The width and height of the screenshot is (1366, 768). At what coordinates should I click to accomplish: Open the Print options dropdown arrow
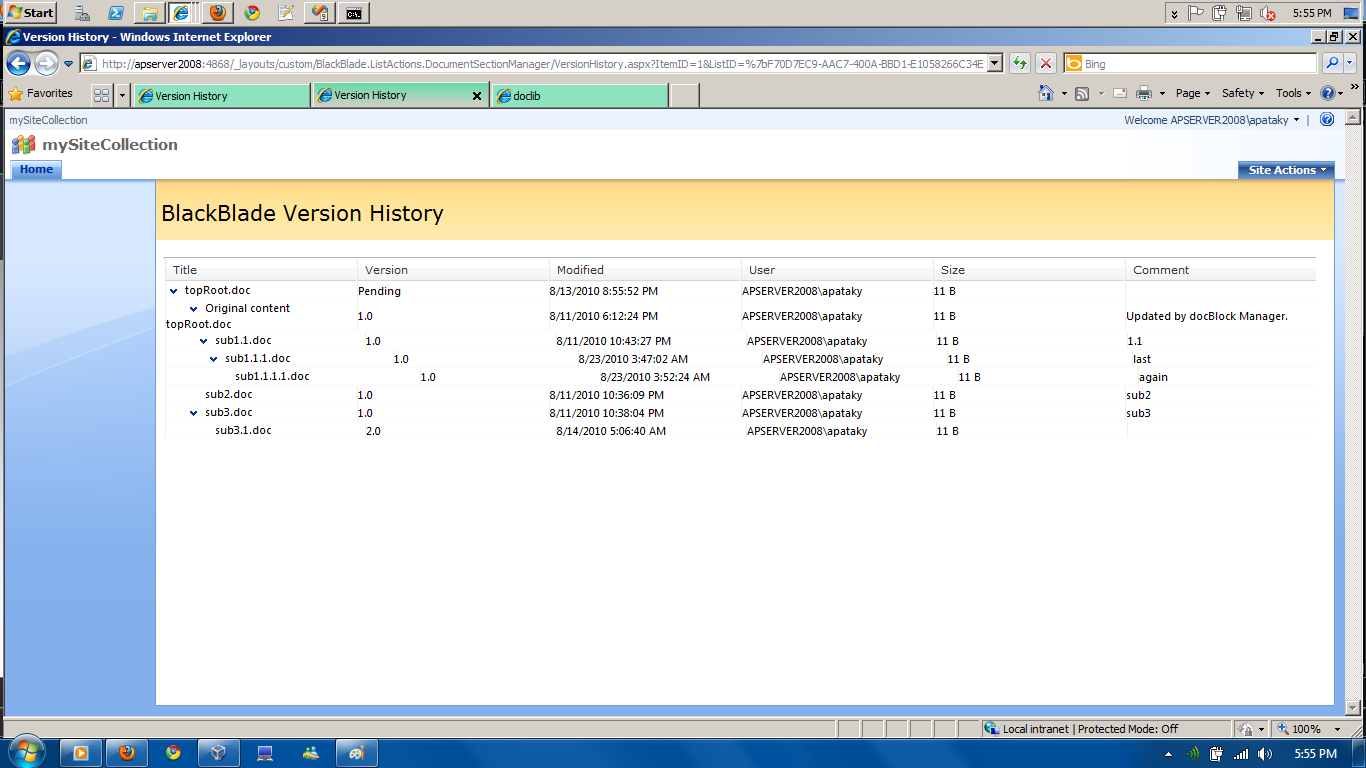(x=1162, y=93)
